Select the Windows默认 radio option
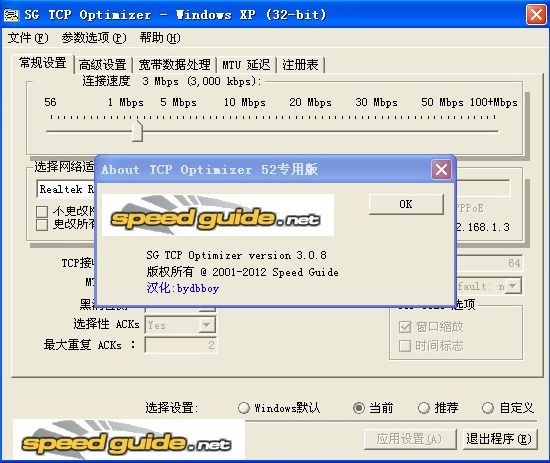This screenshot has width=550, height=463. point(243,408)
